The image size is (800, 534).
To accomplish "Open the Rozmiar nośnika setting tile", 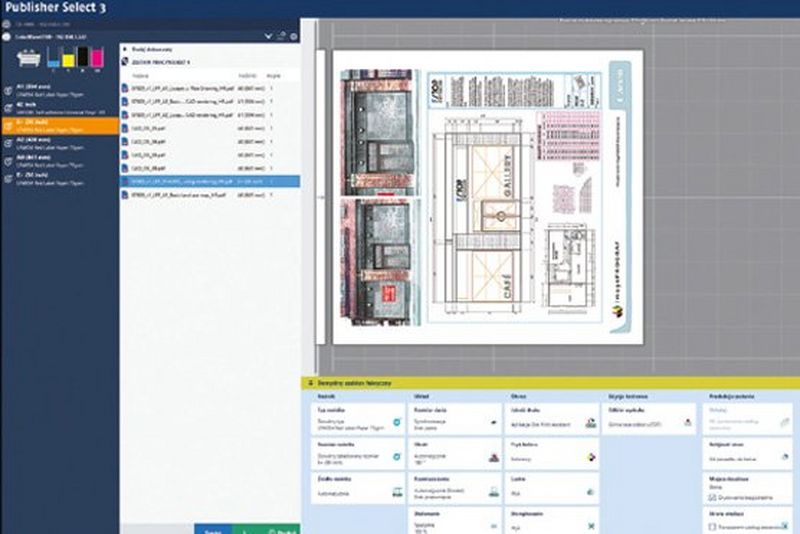I will coord(358,453).
